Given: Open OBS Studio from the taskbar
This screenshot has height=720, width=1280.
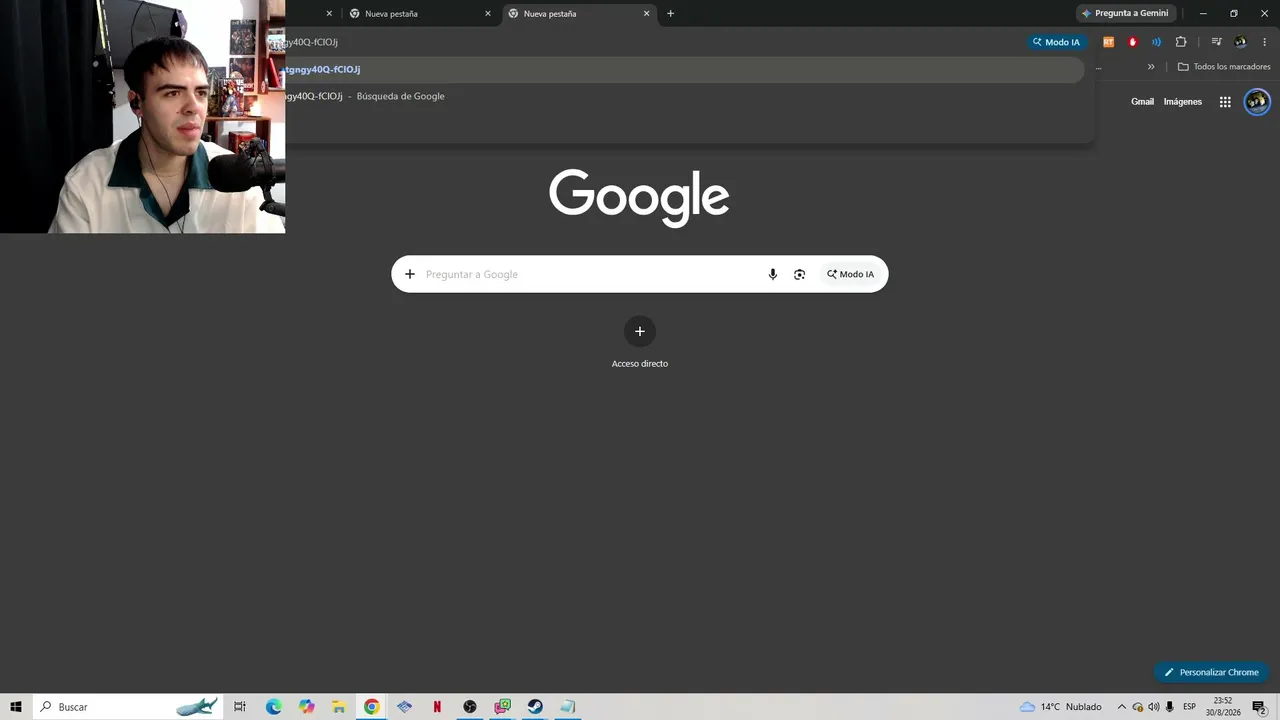Looking at the screenshot, I should (x=470, y=706).
